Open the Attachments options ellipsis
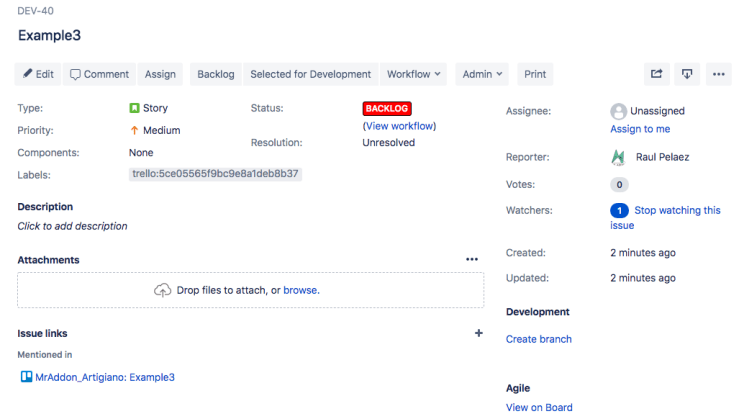Image resolution: width=739 pixels, height=419 pixels. click(x=472, y=260)
